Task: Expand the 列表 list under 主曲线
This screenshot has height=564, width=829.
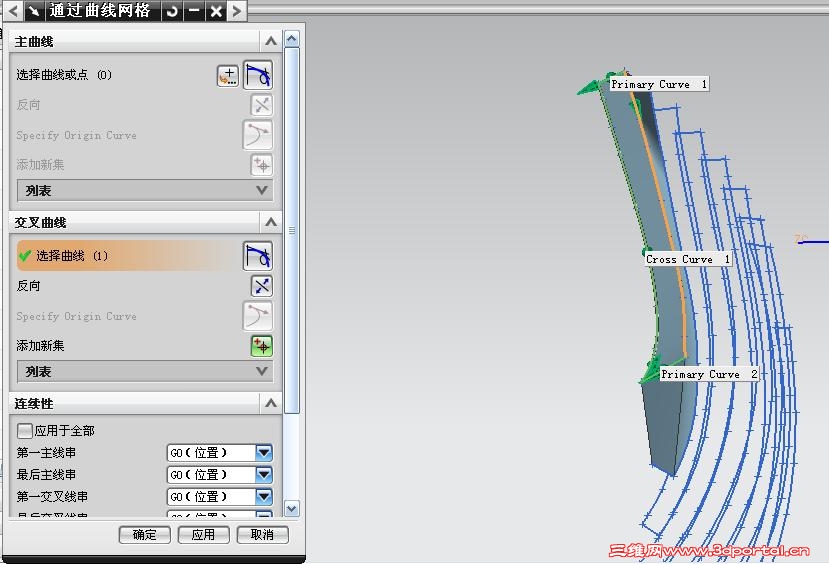Action: tap(145, 190)
